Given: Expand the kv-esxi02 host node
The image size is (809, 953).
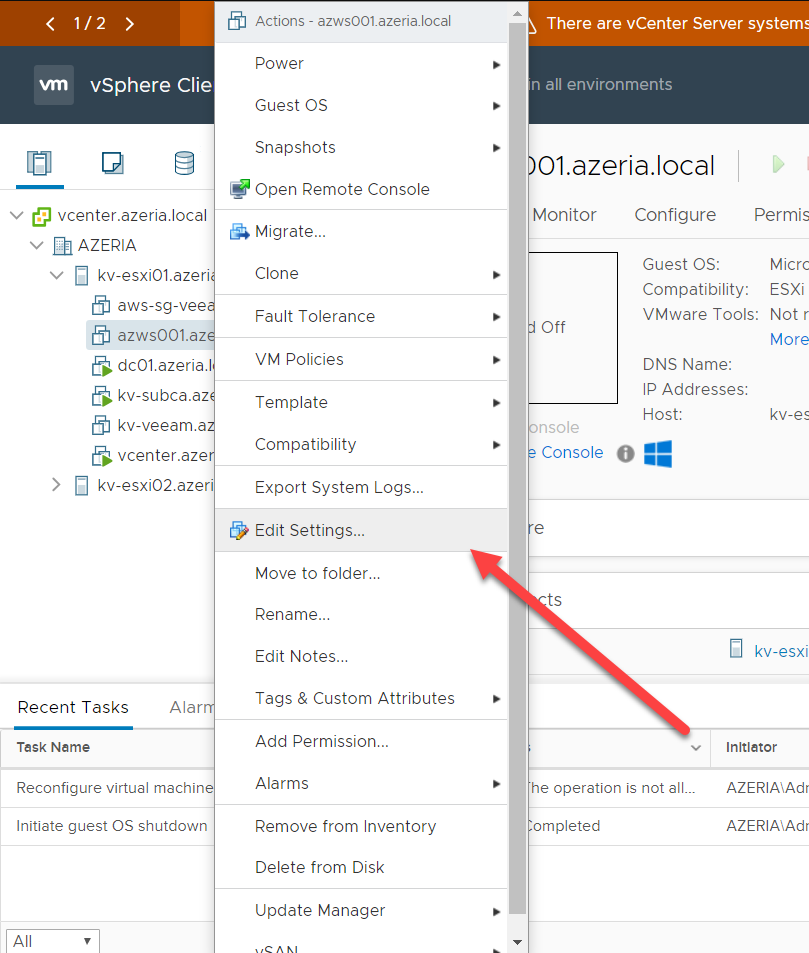Looking at the screenshot, I should pos(56,484).
